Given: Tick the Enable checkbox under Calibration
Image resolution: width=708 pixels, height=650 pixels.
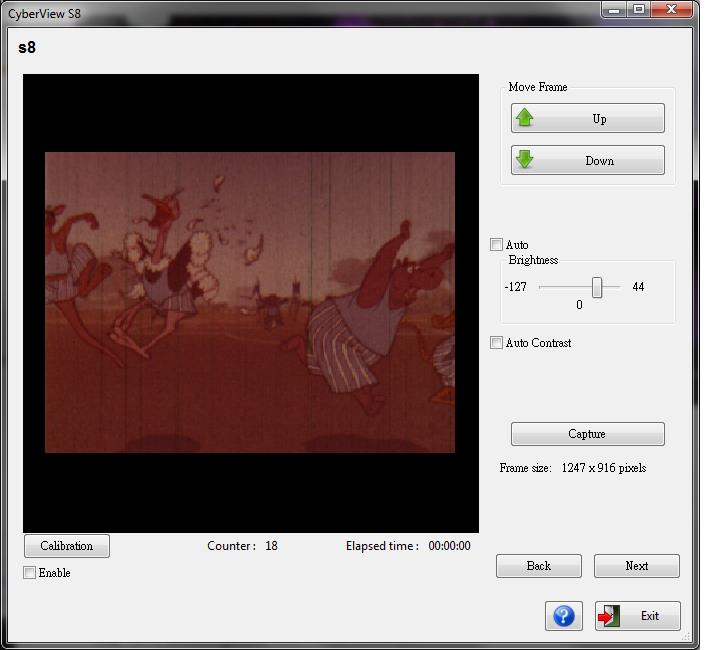Looking at the screenshot, I should [x=29, y=572].
